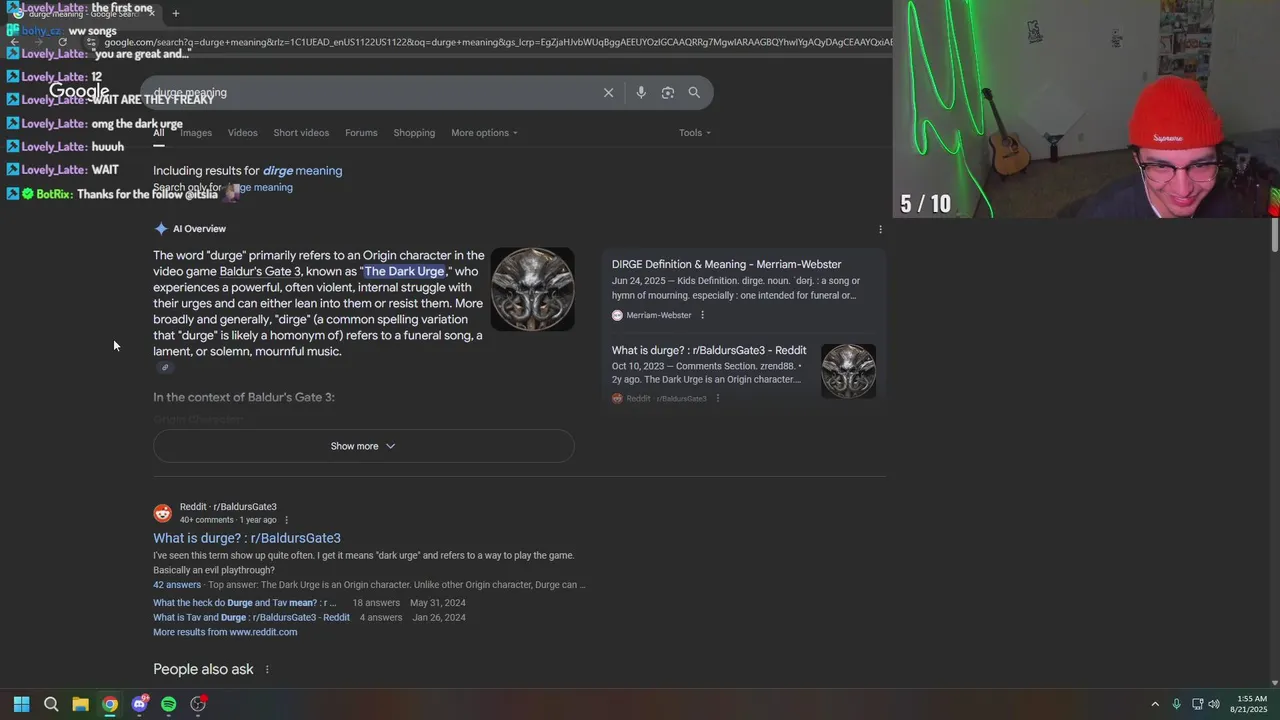This screenshot has width=1280, height=720.
Task: Click In the context of Baldur's Gate 3 text
Action: (x=244, y=397)
